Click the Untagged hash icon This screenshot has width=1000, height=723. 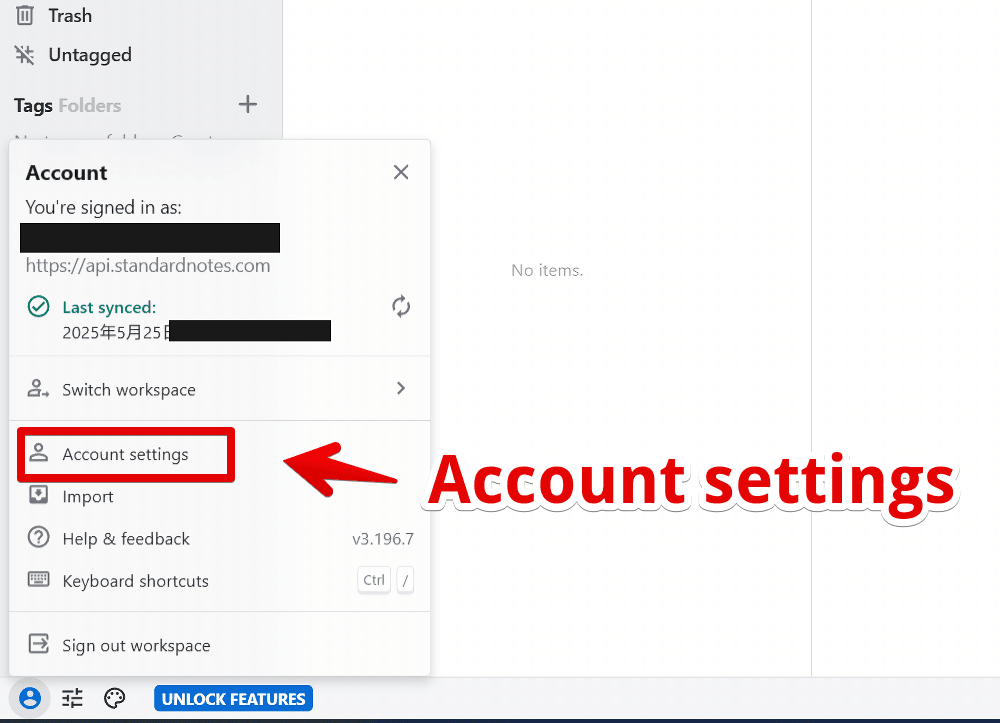coord(25,55)
